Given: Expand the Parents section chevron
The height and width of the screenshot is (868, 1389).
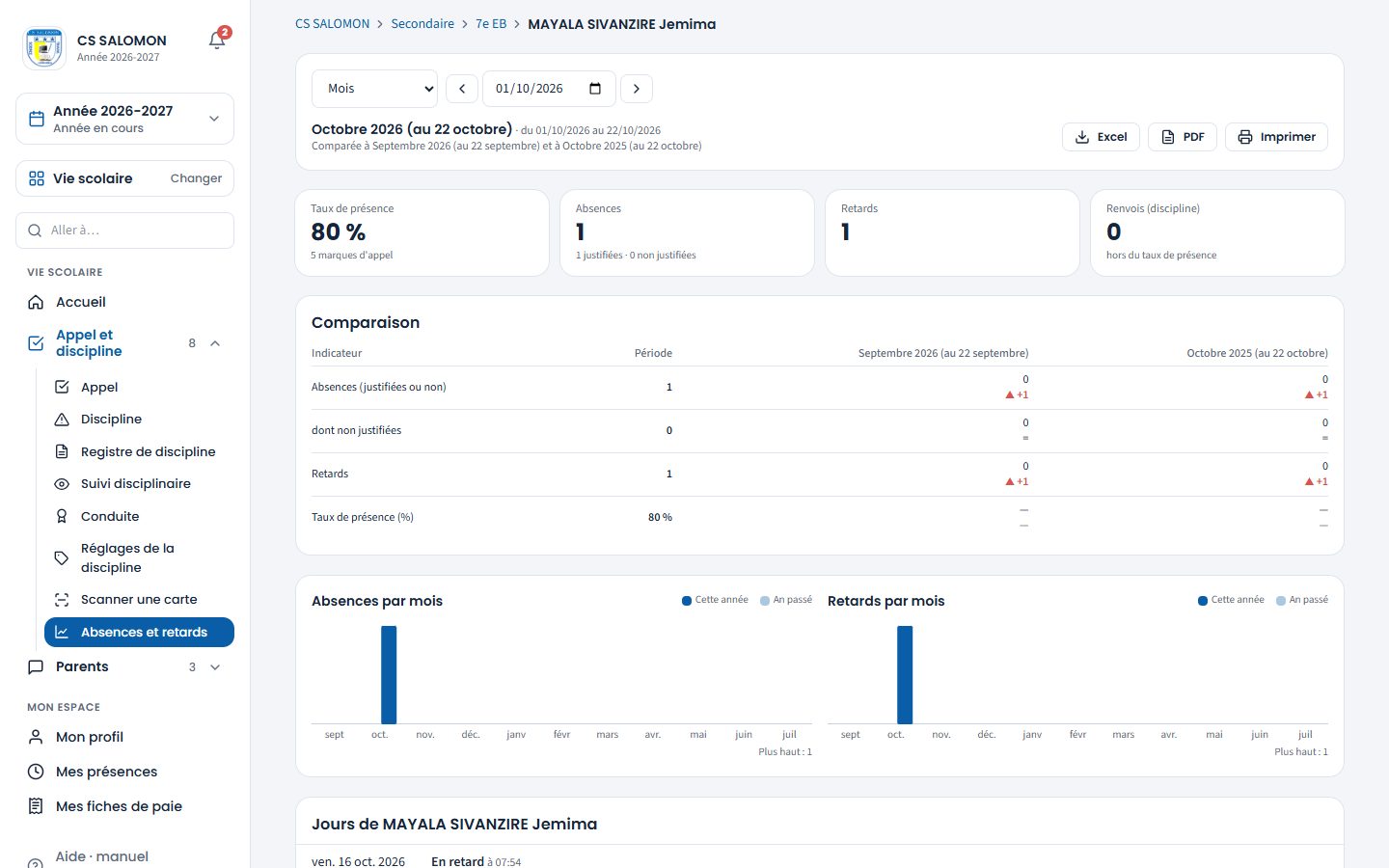Looking at the screenshot, I should (215, 666).
